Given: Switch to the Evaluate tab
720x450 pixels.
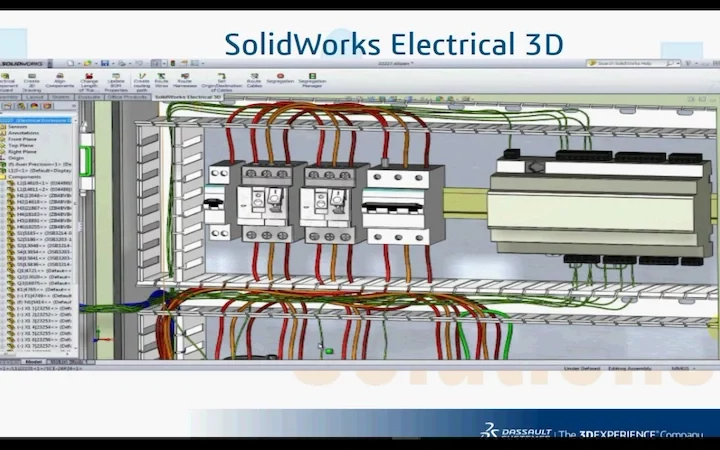Looking at the screenshot, I should point(89,97).
